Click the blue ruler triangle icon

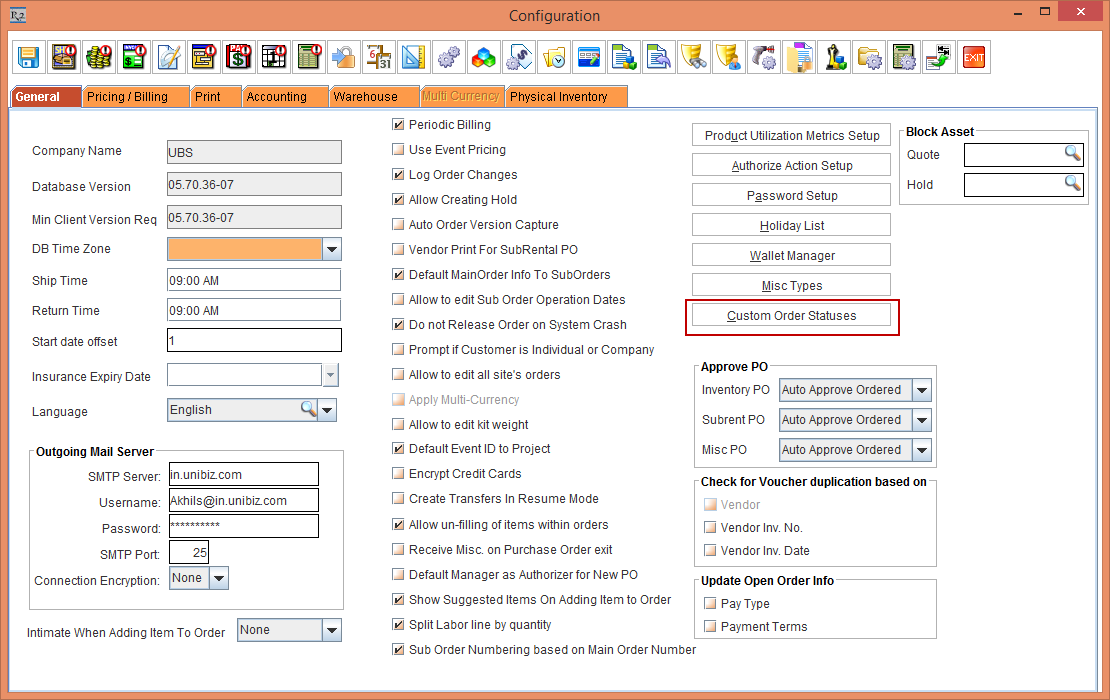coord(413,57)
